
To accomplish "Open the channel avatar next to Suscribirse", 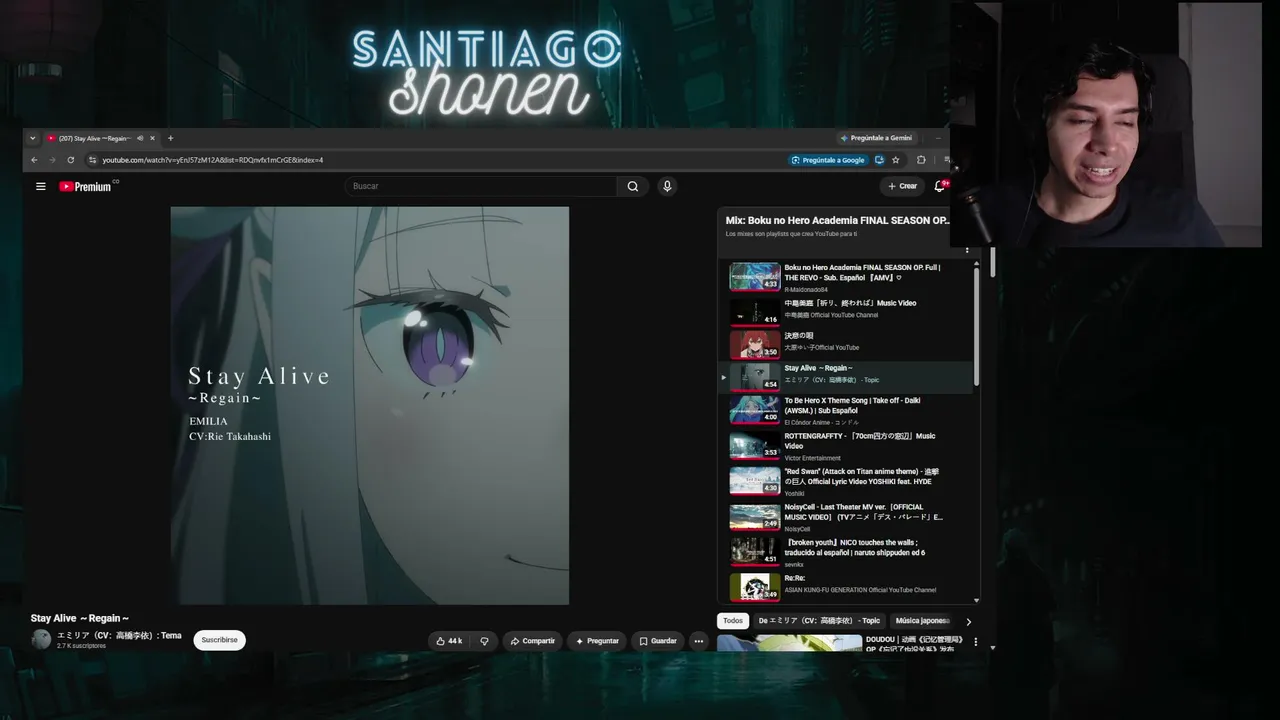I will tap(41, 640).
